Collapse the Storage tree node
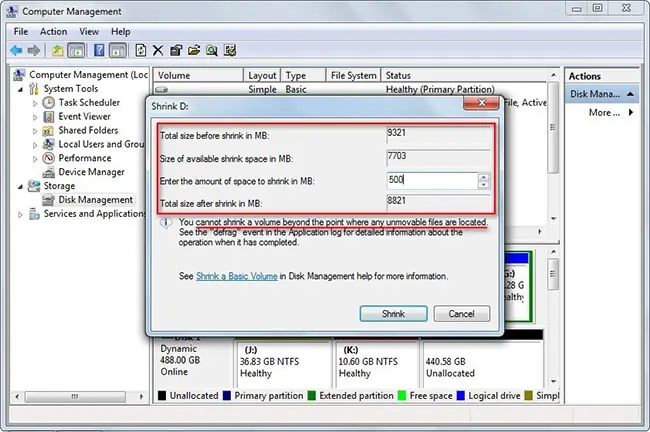 [x=20, y=187]
